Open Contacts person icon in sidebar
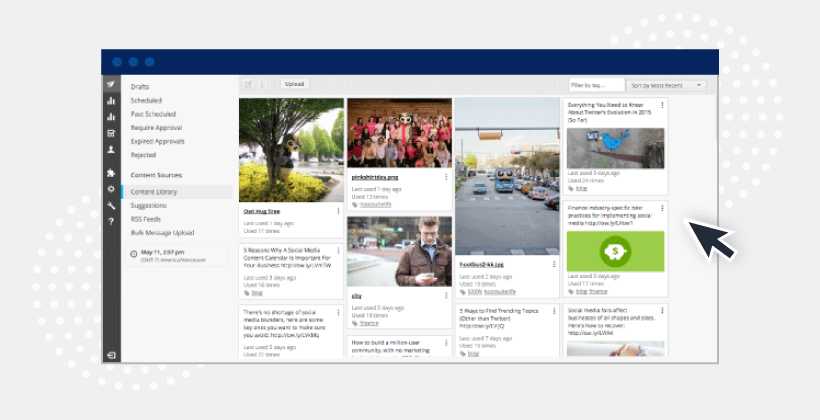This screenshot has width=820, height=420. tap(111, 149)
